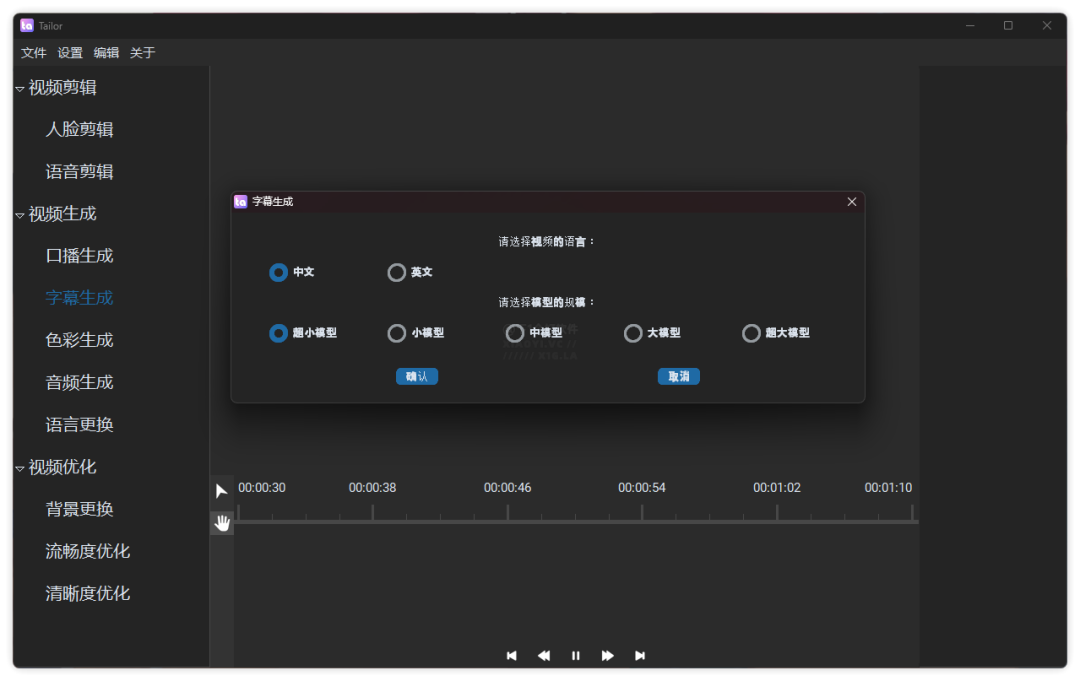Cancel the dialog with the 取消 button
The image size is (1080, 681).
[x=678, y=376]
